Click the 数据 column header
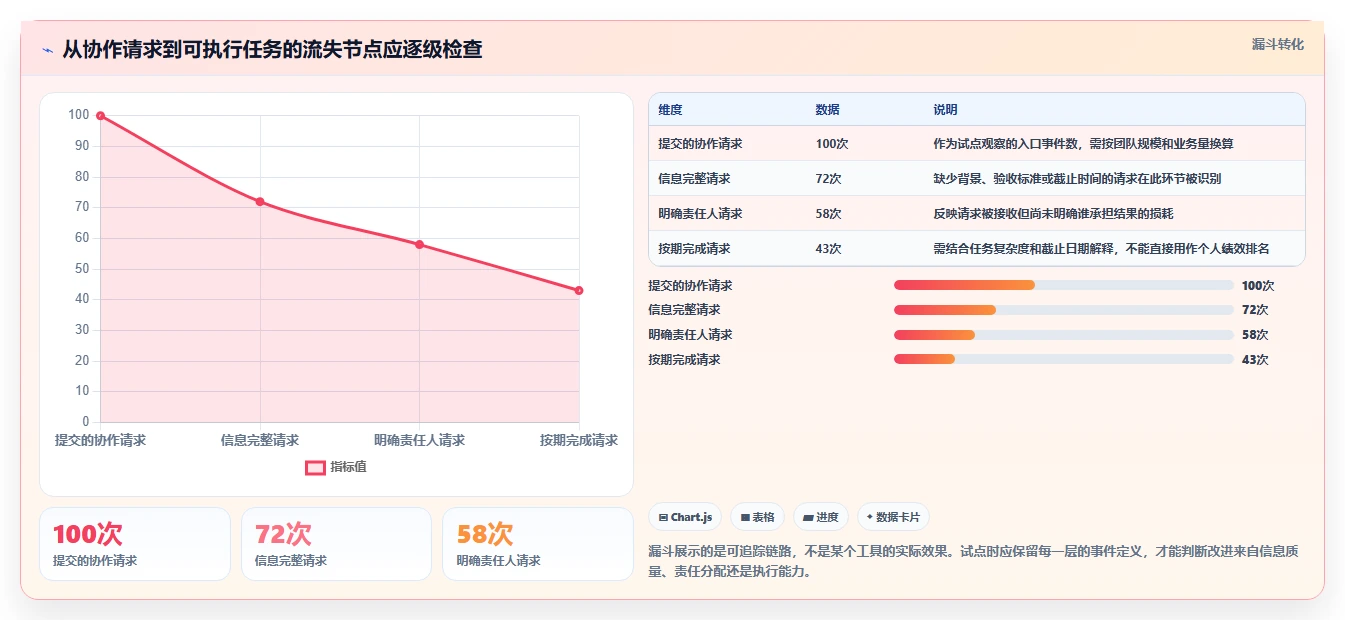 tap(827, 110)
